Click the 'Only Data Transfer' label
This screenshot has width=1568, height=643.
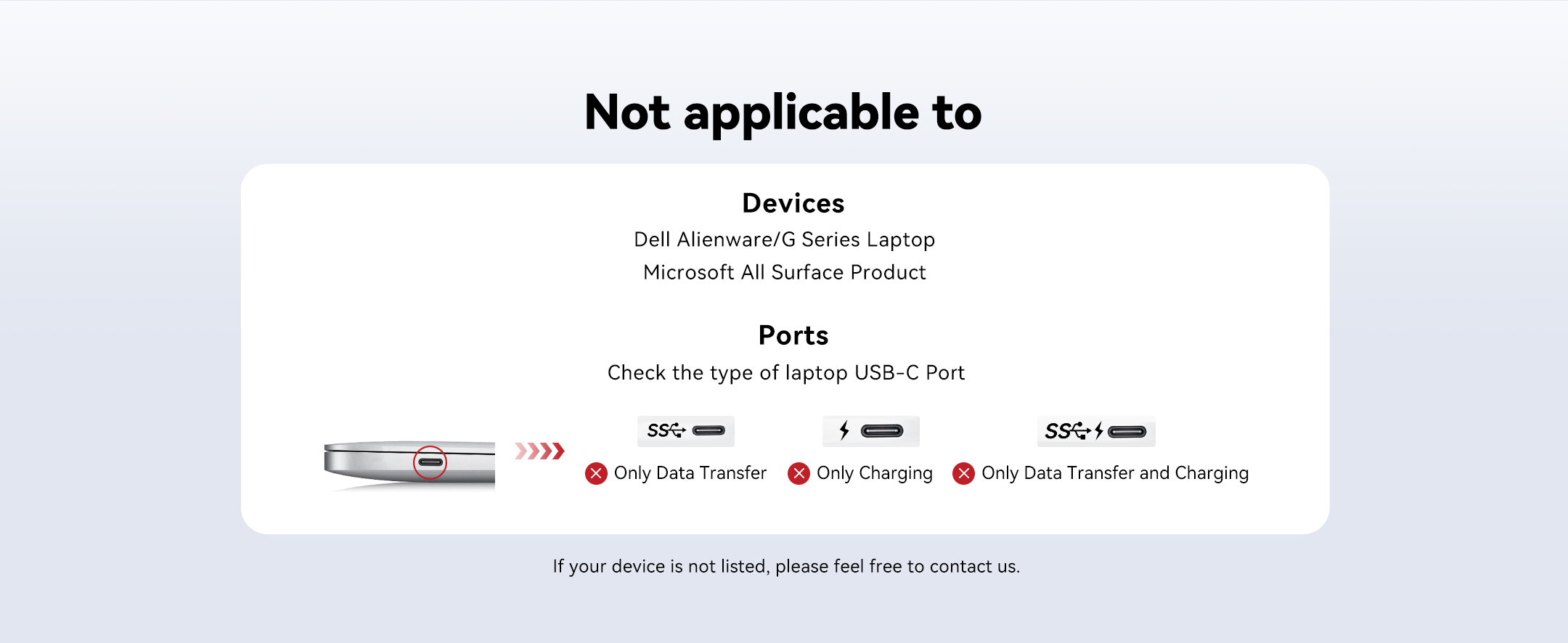point(690,473)
